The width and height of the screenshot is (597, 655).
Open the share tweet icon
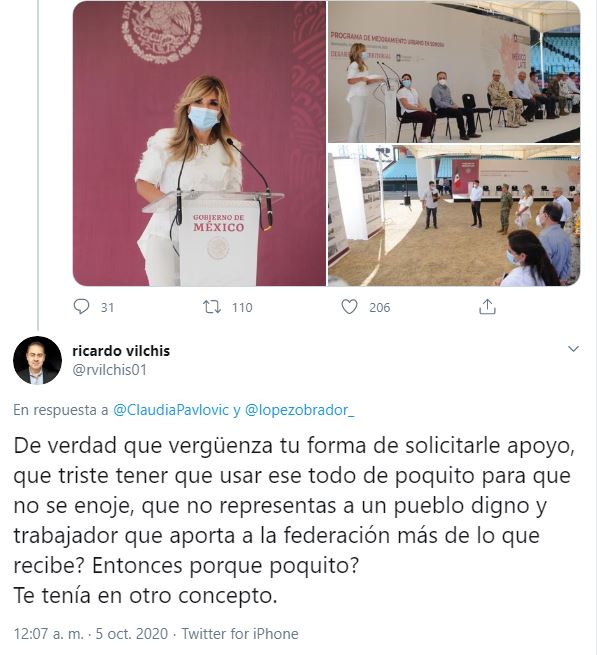tap(487, 307)
